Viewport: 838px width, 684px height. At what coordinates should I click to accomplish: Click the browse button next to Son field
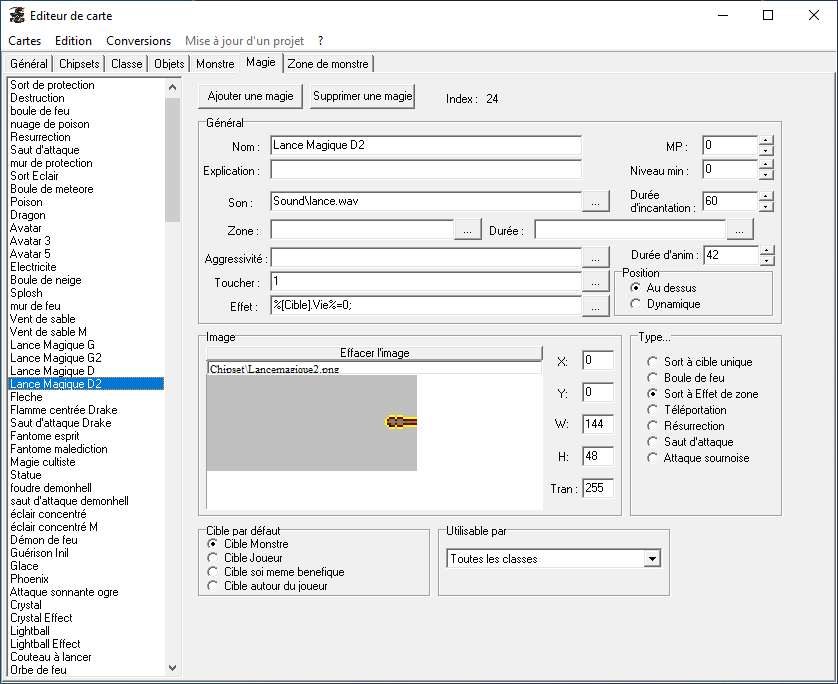(595, 201)
